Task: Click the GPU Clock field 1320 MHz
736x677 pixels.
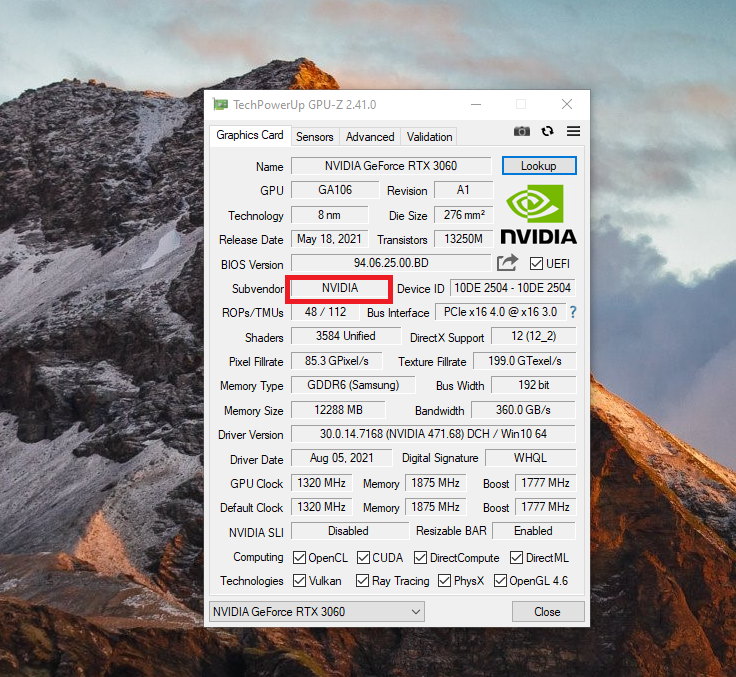Action: (x=322, y=483)
